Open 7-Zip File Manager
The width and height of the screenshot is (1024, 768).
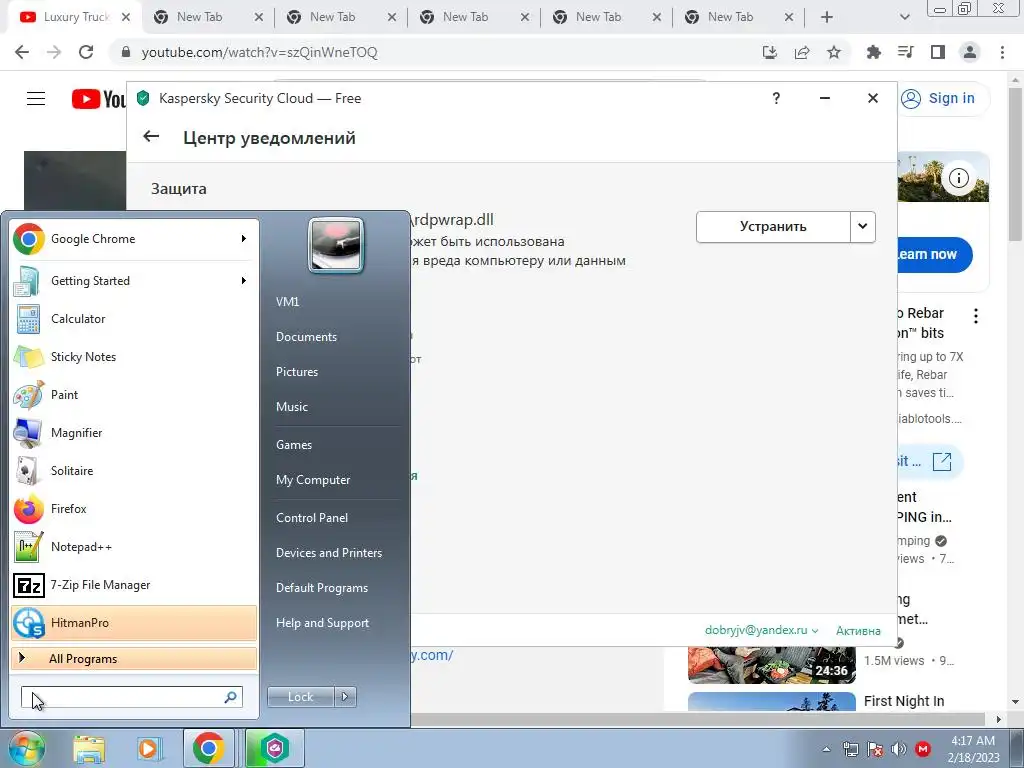point(134,584)
